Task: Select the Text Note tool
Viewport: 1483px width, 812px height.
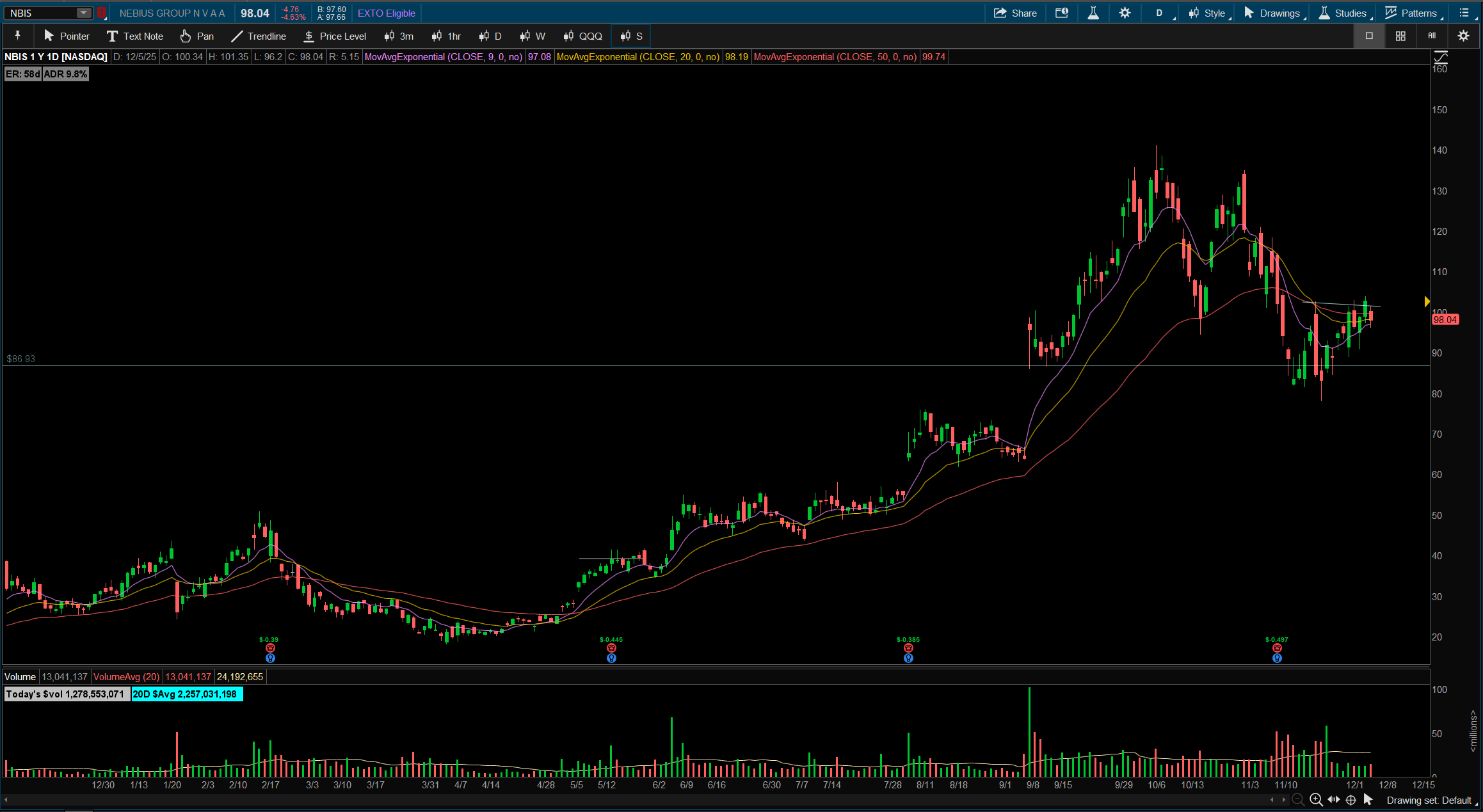Action: coord(135,36)
